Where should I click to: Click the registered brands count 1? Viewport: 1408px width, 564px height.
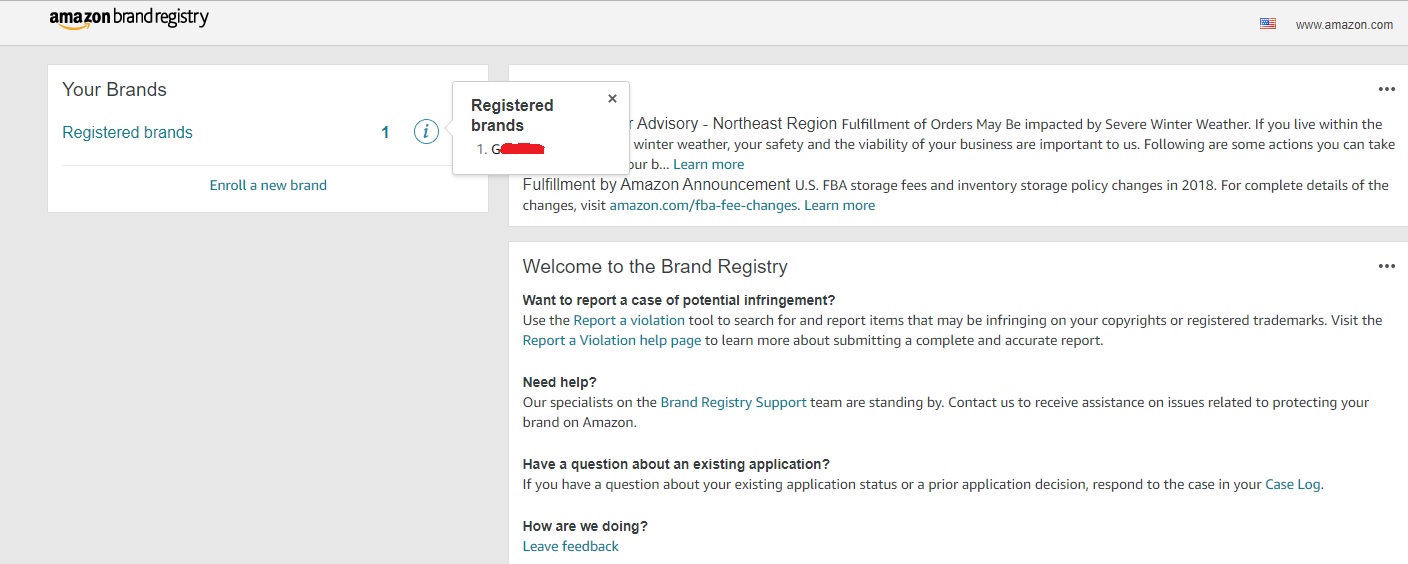coord(385,132)
